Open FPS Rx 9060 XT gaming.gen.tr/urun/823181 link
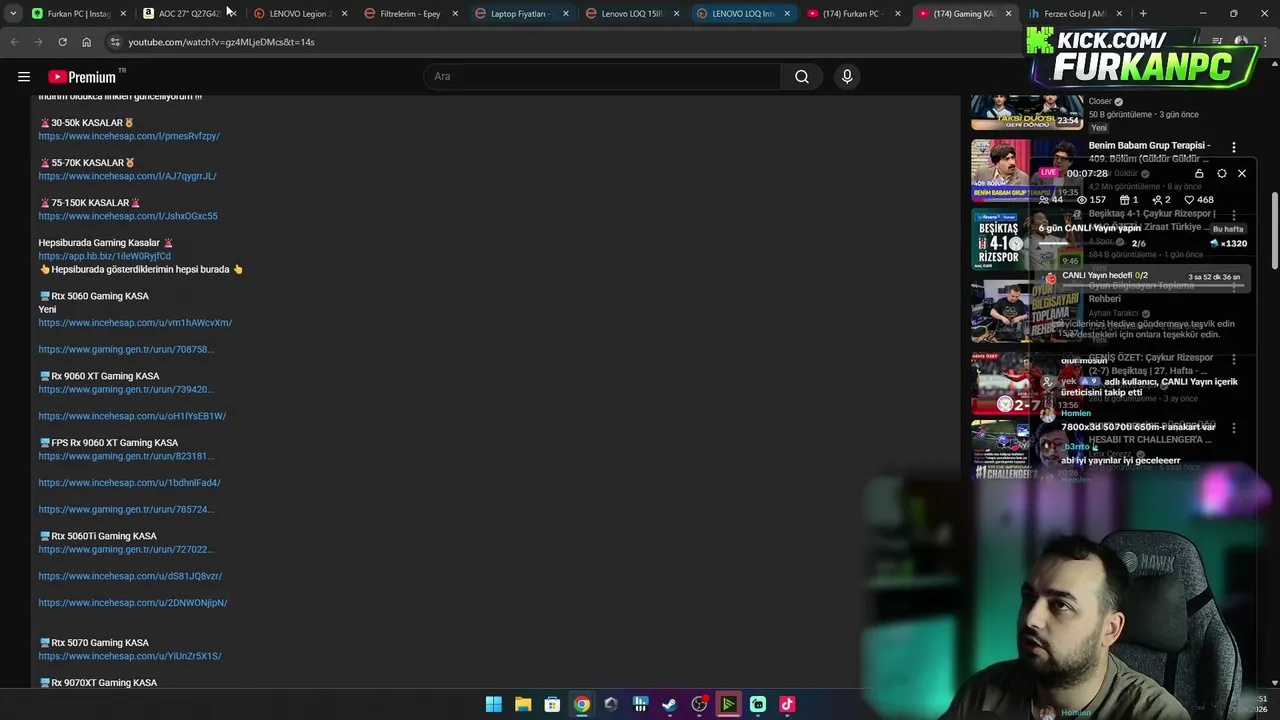The width and height of the screenshot is (1280, 720). coord(126,456)
